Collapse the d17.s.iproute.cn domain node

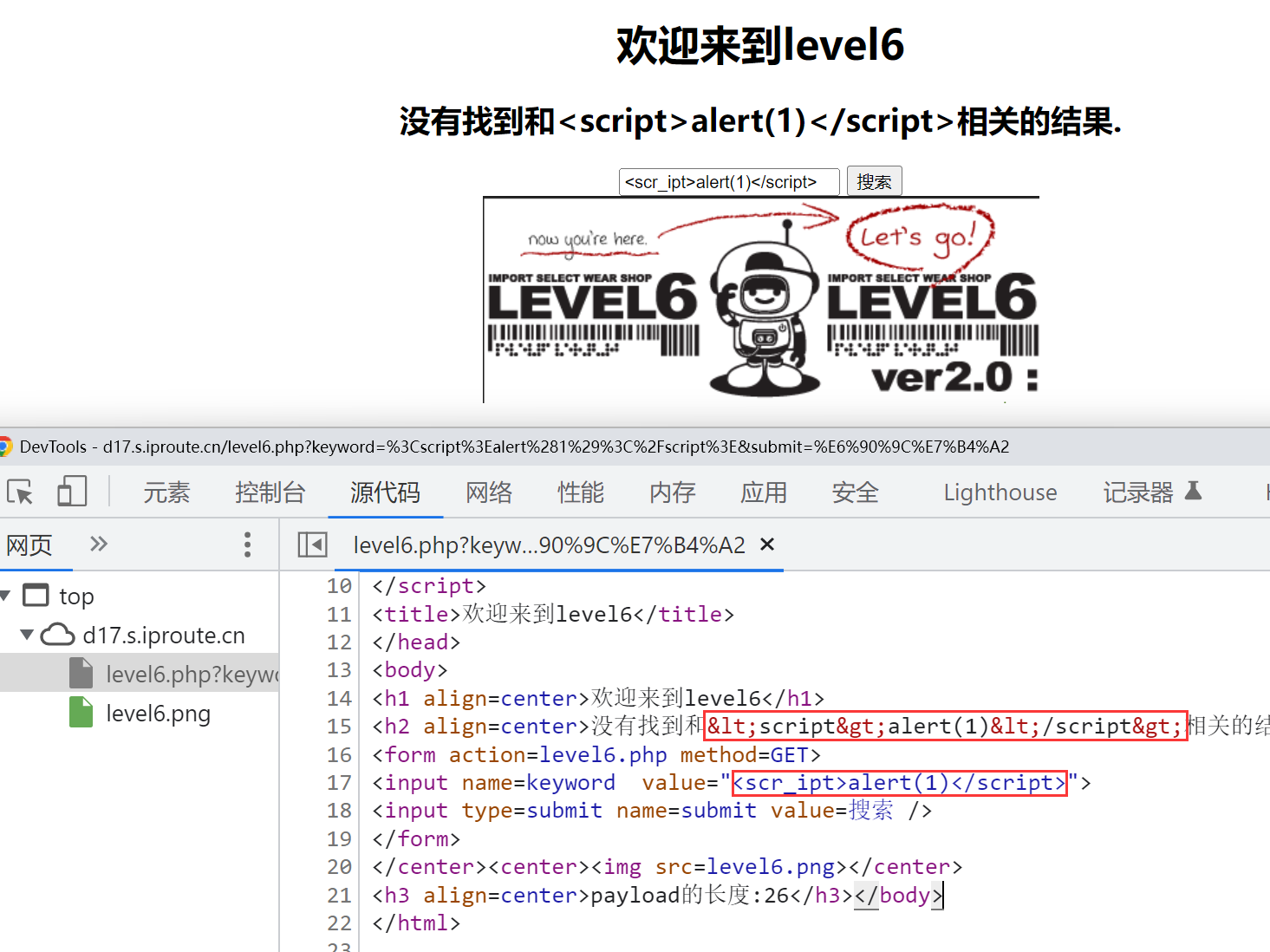(x=27, y=635)
